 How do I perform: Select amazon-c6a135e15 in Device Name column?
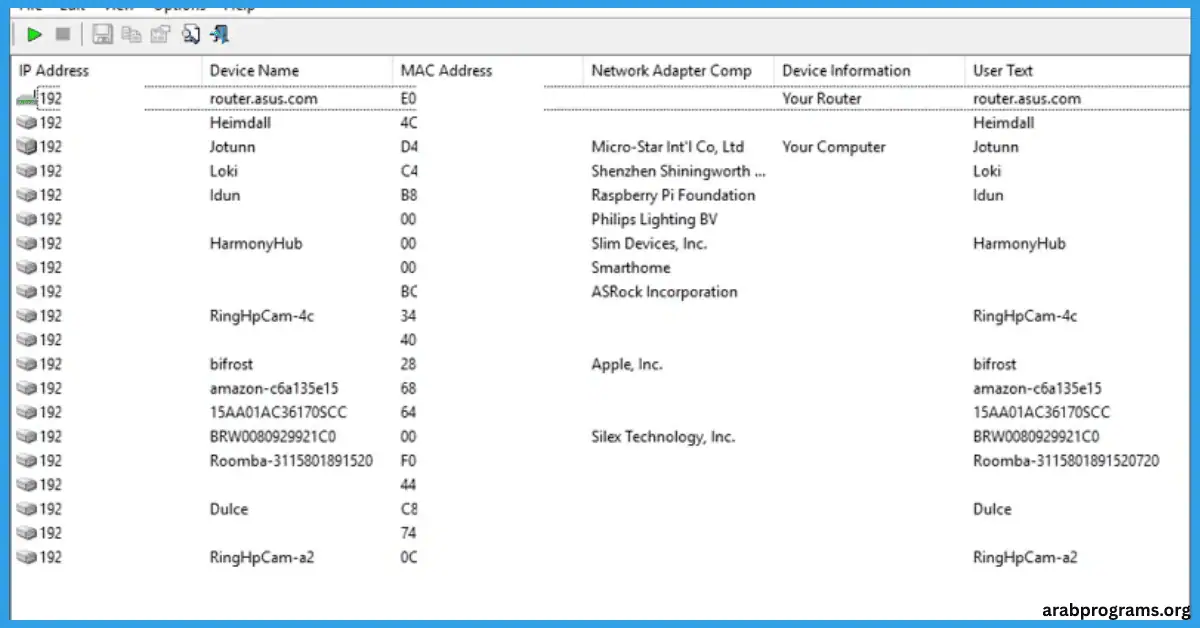pos(274,388)
